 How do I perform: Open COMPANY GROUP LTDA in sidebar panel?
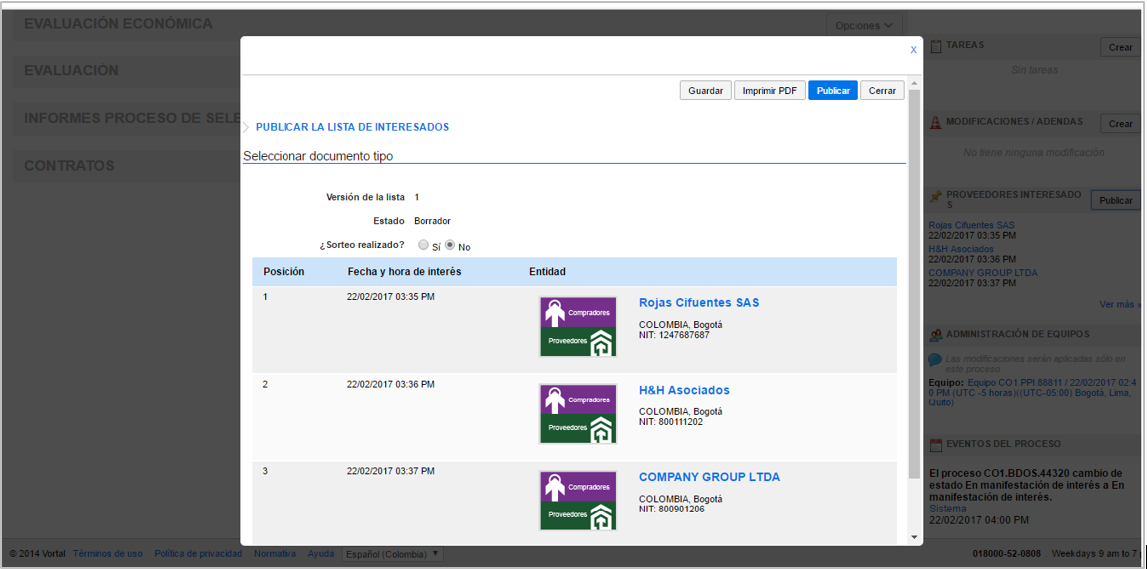click(x=982, y=273)
